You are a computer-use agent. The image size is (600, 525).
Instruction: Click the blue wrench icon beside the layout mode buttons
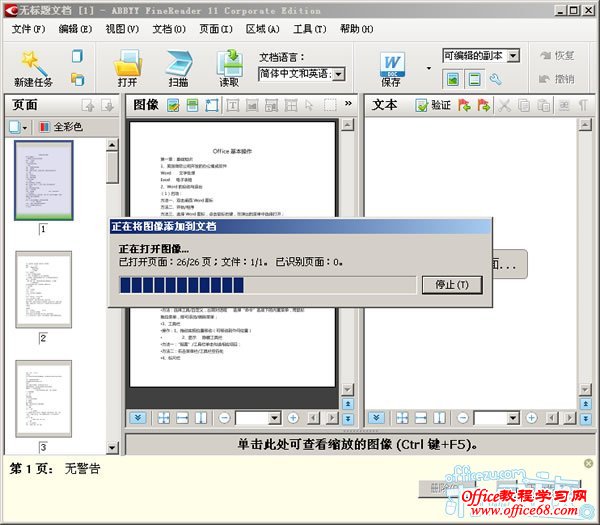(495, 79)
